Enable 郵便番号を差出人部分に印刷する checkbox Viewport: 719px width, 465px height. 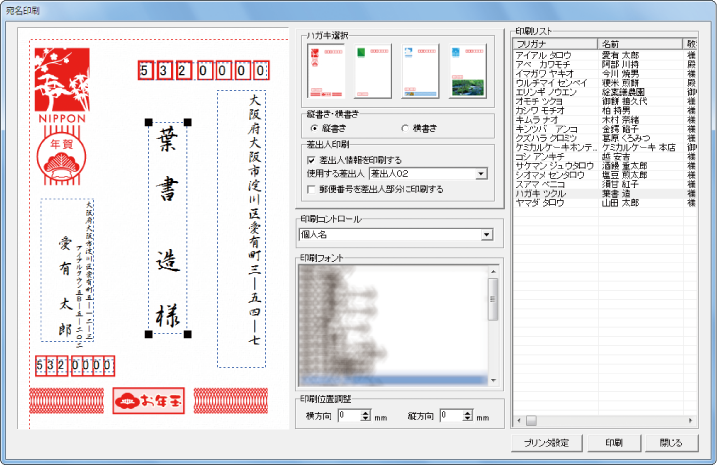(x=312, y=188)
